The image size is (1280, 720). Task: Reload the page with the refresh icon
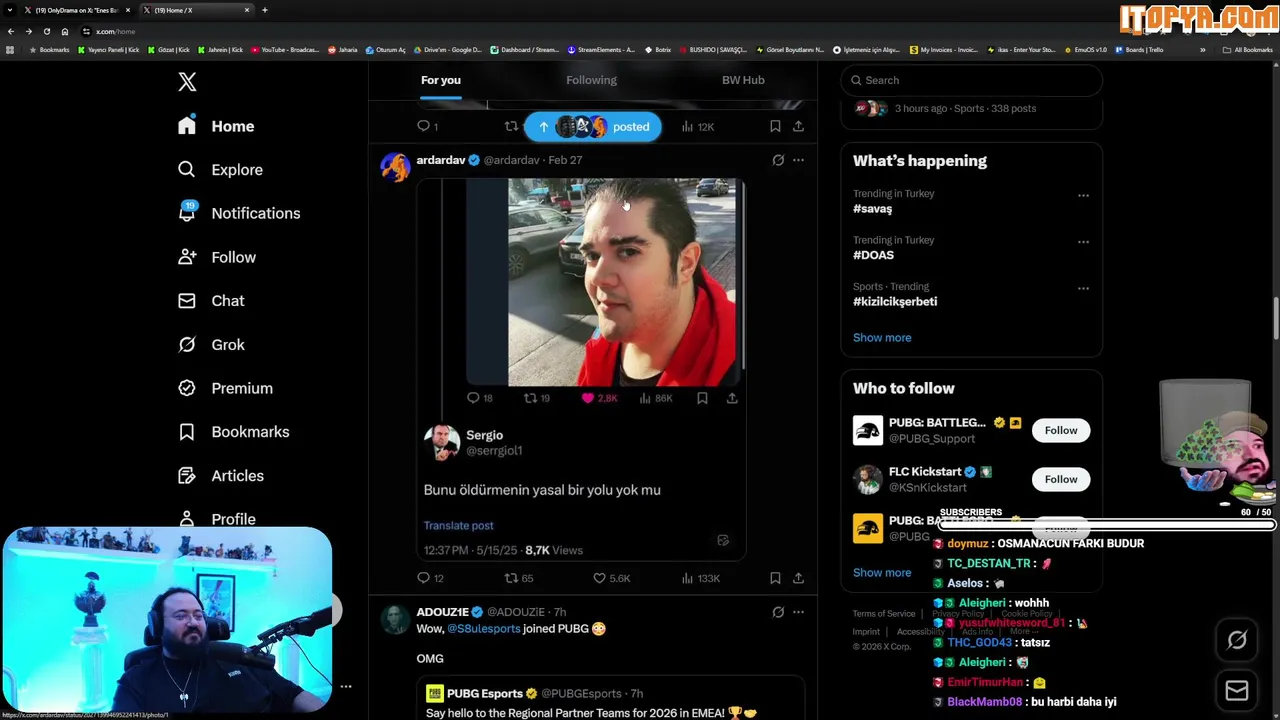pyautogui.click(x=46, y=31)
